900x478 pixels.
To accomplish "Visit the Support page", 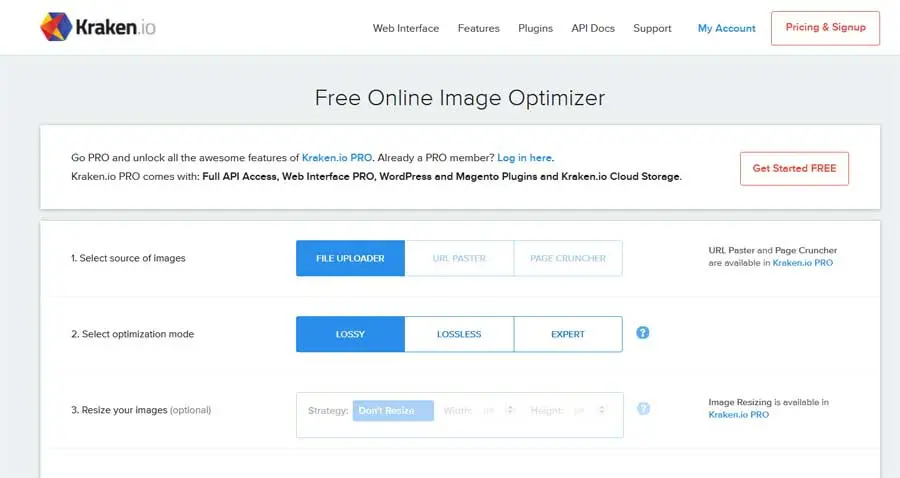I will [652, 28].
